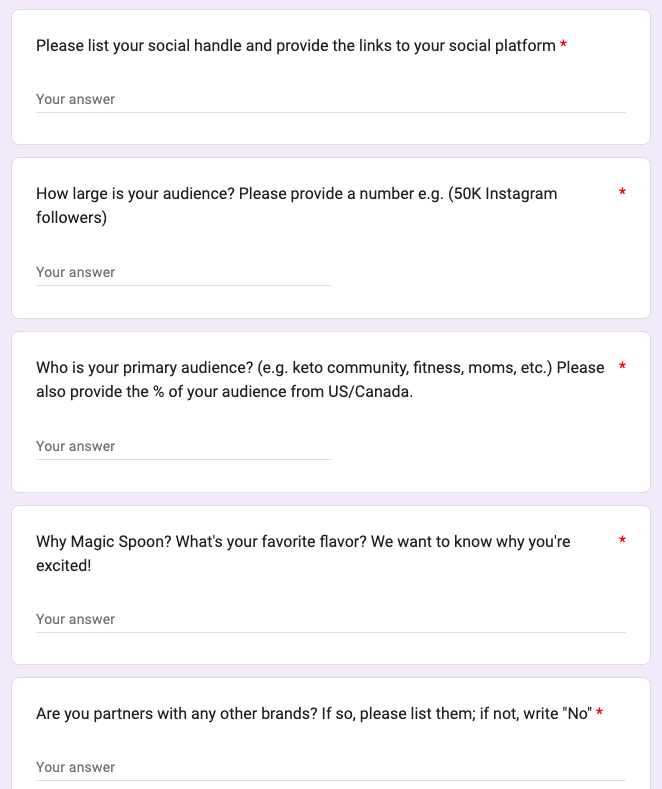Viewport: 662px width, 789px height.
Task: Click the "Are you partners with any other brands?" text
Action: pos(200,714)
